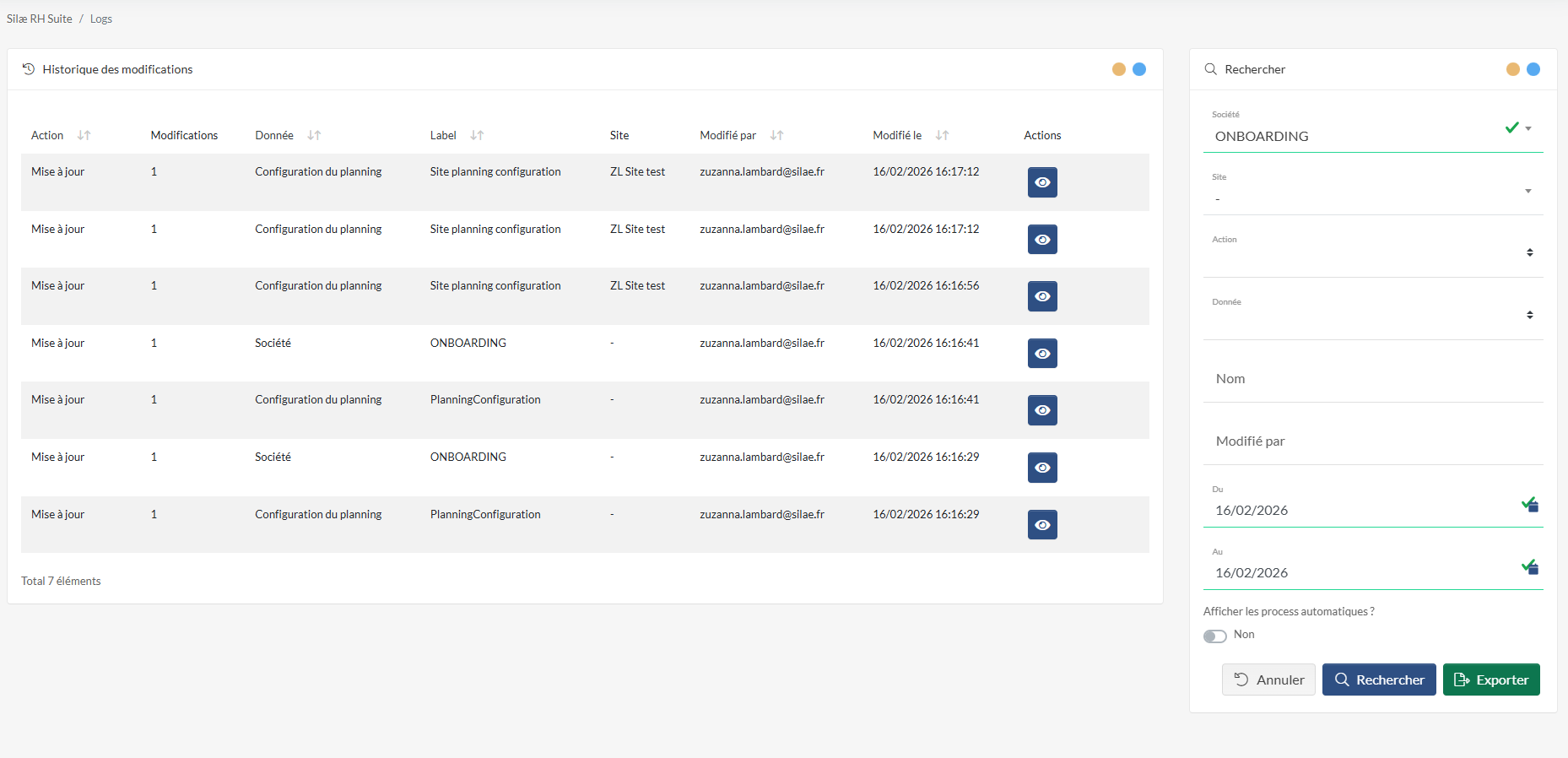Sort table by Donnée column

point(314,135)
